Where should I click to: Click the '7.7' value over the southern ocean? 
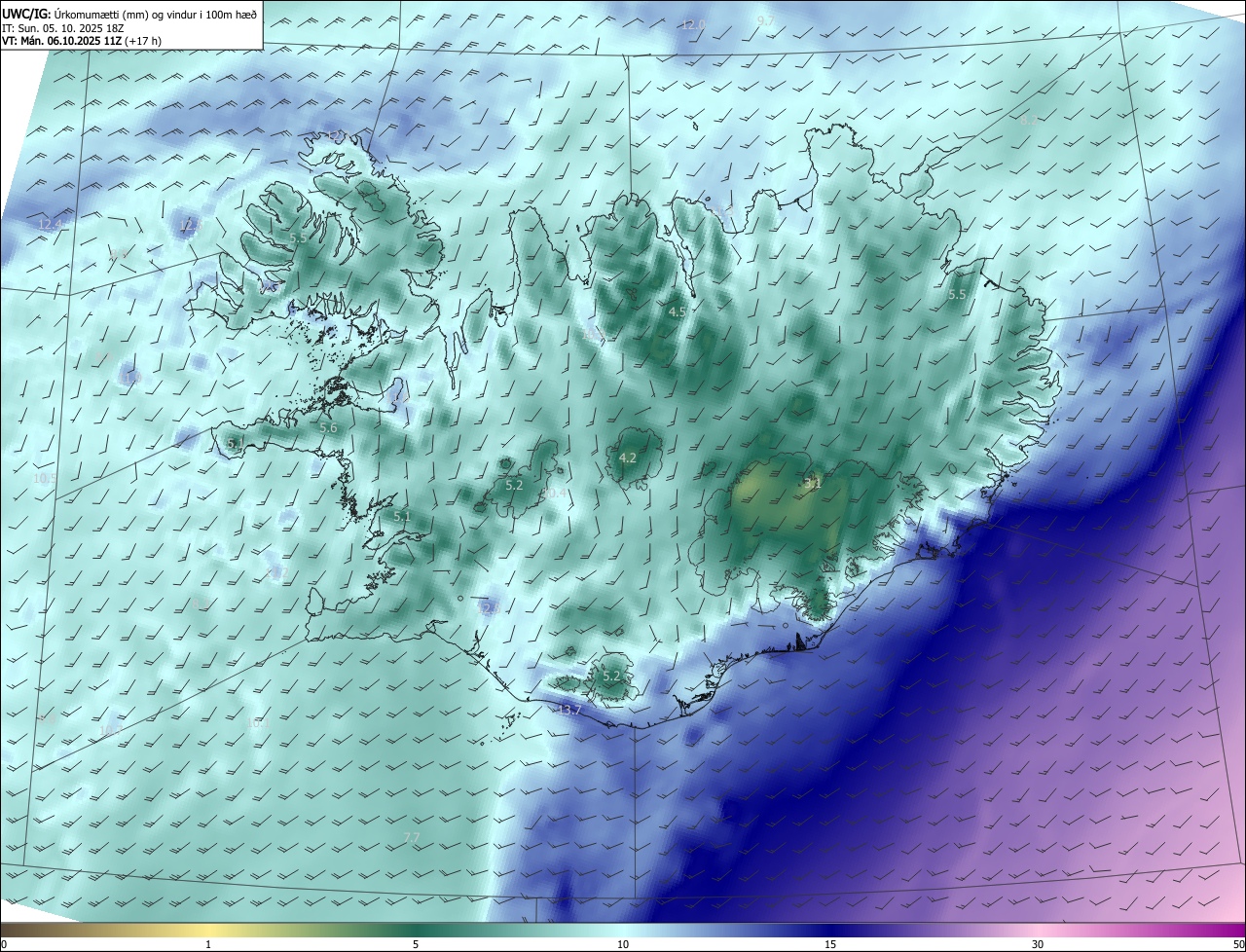point(411,837)
